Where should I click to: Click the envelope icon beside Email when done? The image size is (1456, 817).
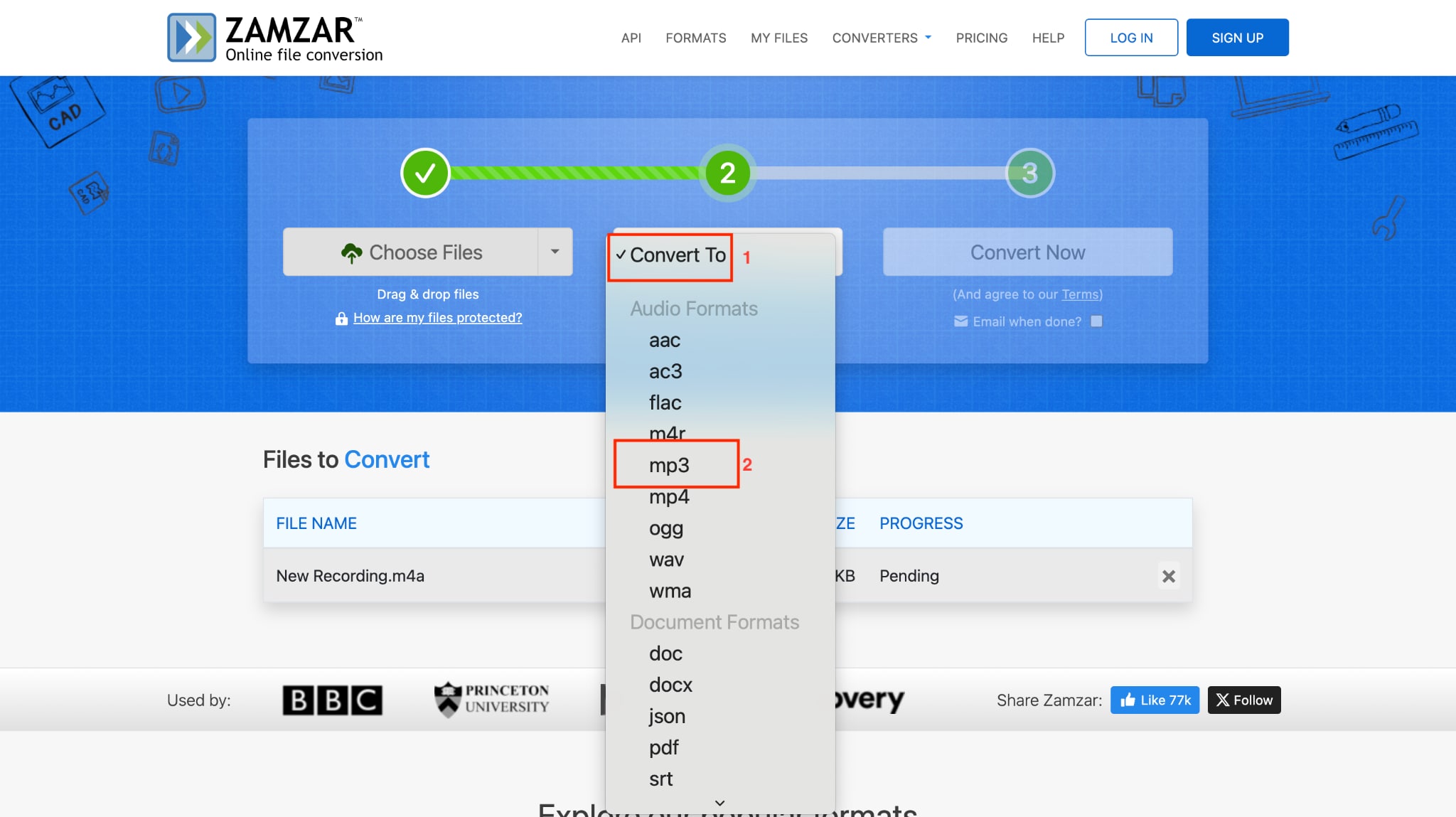coord(961,321)
